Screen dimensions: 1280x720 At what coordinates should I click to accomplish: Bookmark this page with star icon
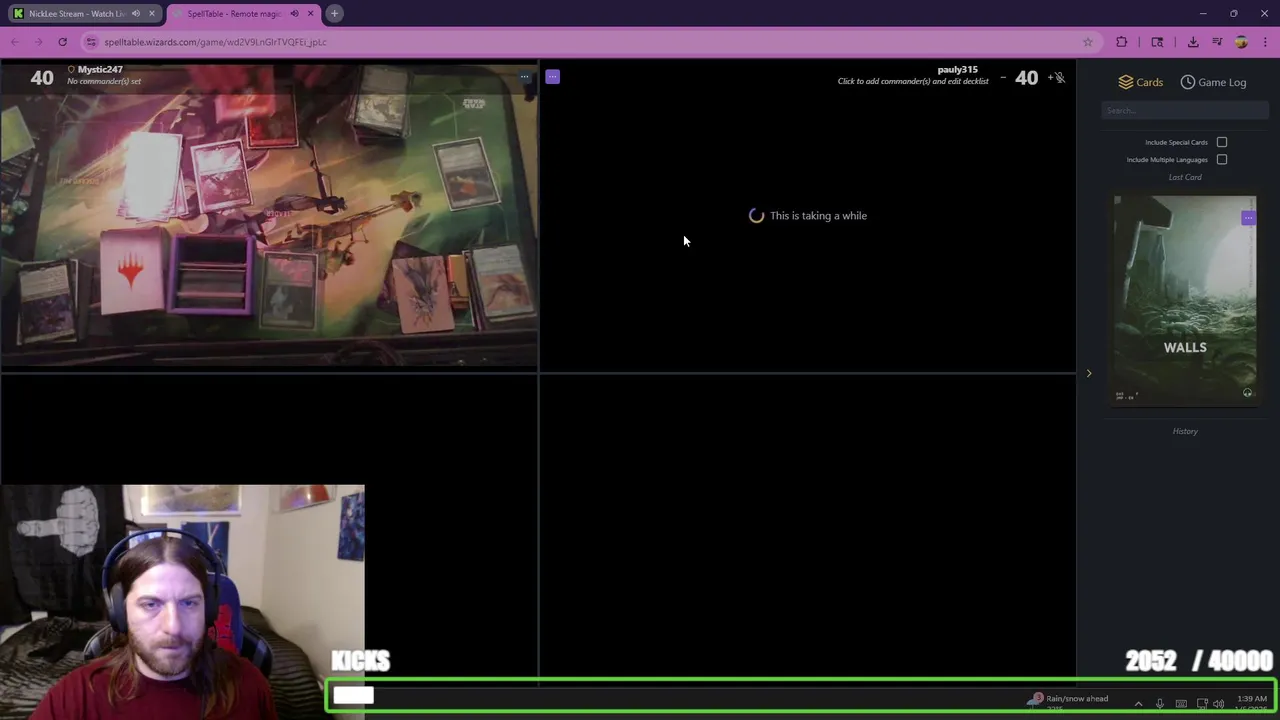pos(1088,42)
